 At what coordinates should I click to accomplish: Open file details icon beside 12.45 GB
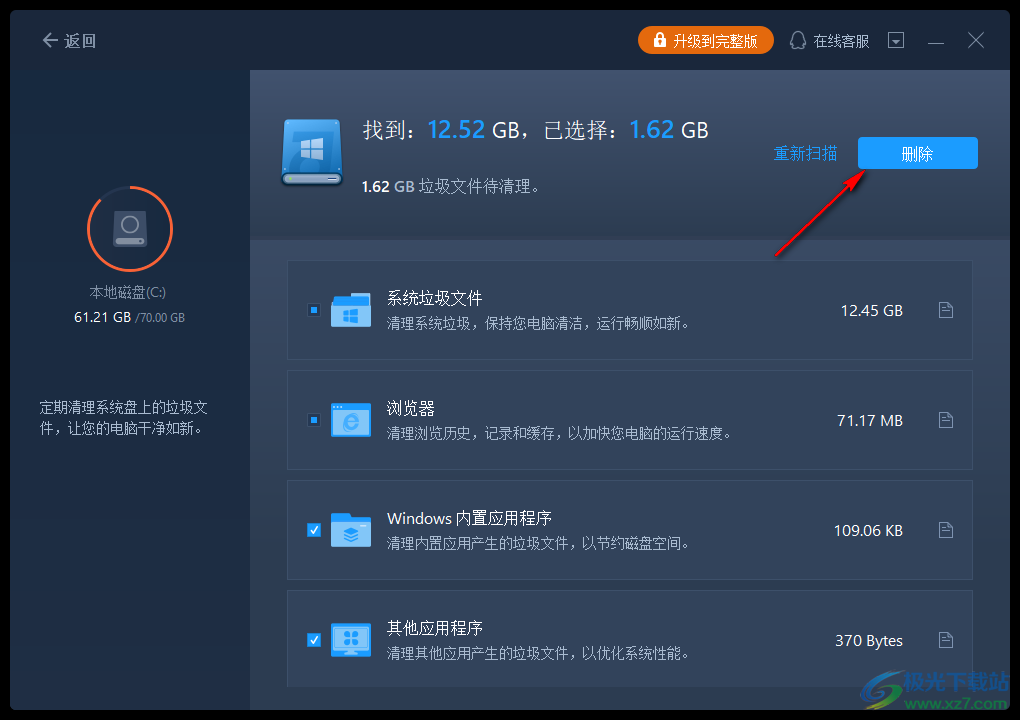pos(945,310)
